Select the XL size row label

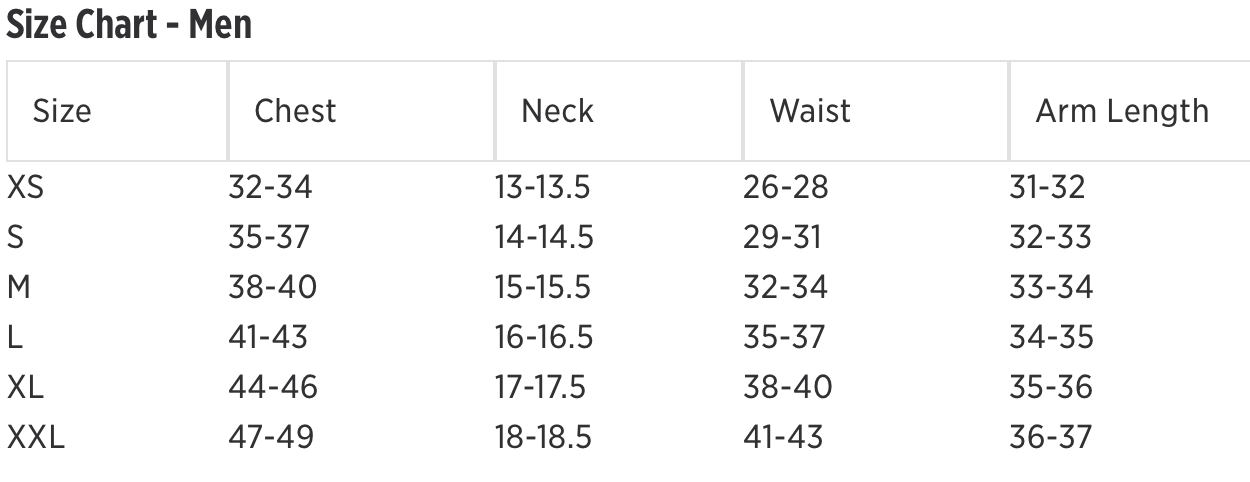[26, 387]
